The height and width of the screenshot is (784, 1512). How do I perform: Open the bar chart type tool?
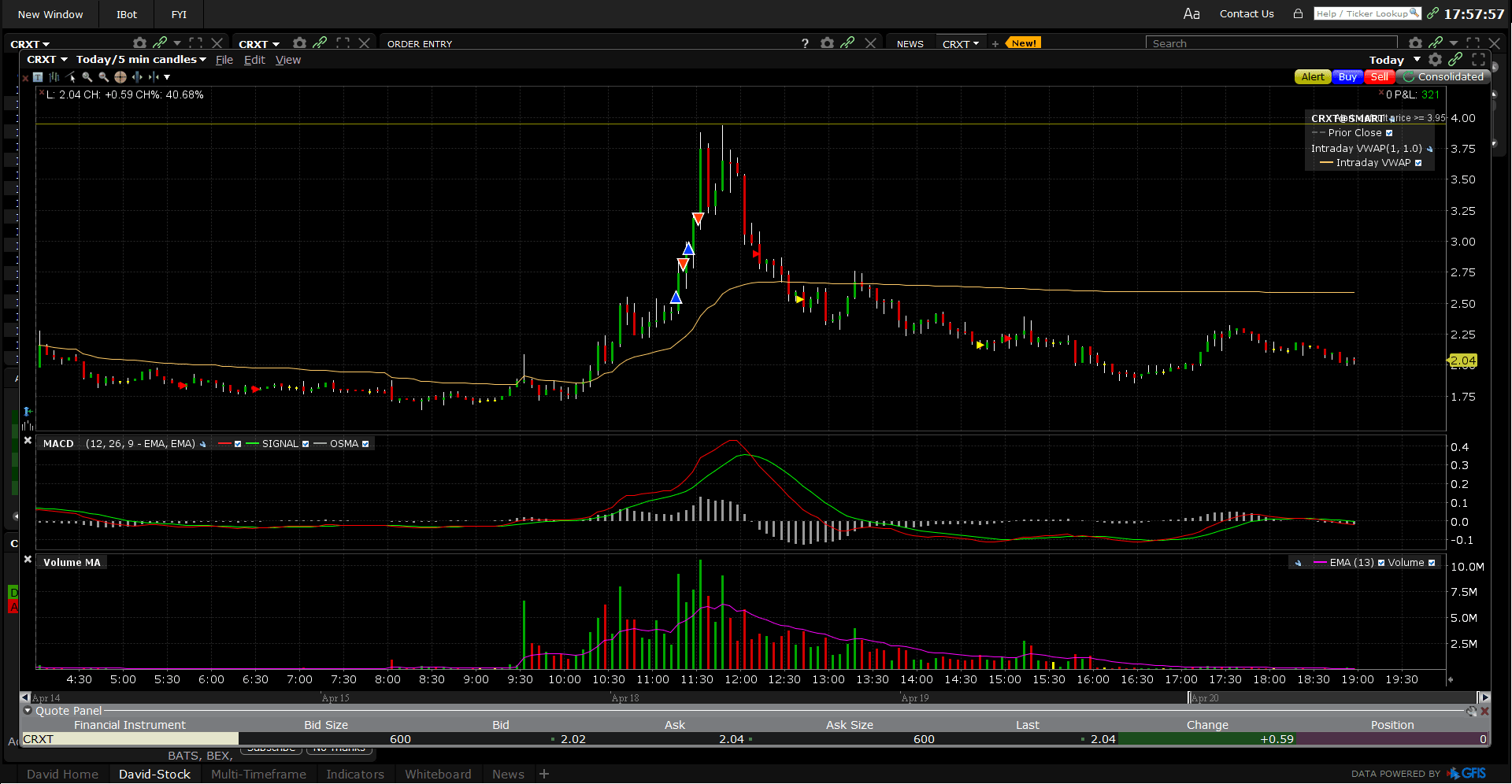pos(54,77)
